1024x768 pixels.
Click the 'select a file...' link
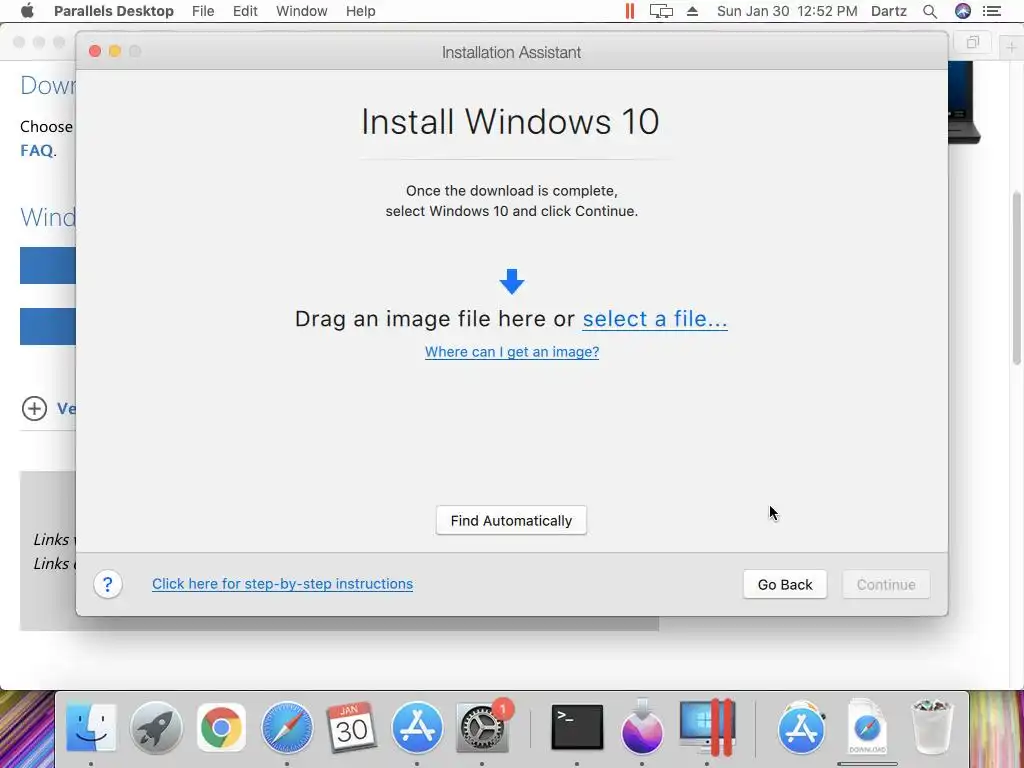pyautogui.click(x=655, y=319)
